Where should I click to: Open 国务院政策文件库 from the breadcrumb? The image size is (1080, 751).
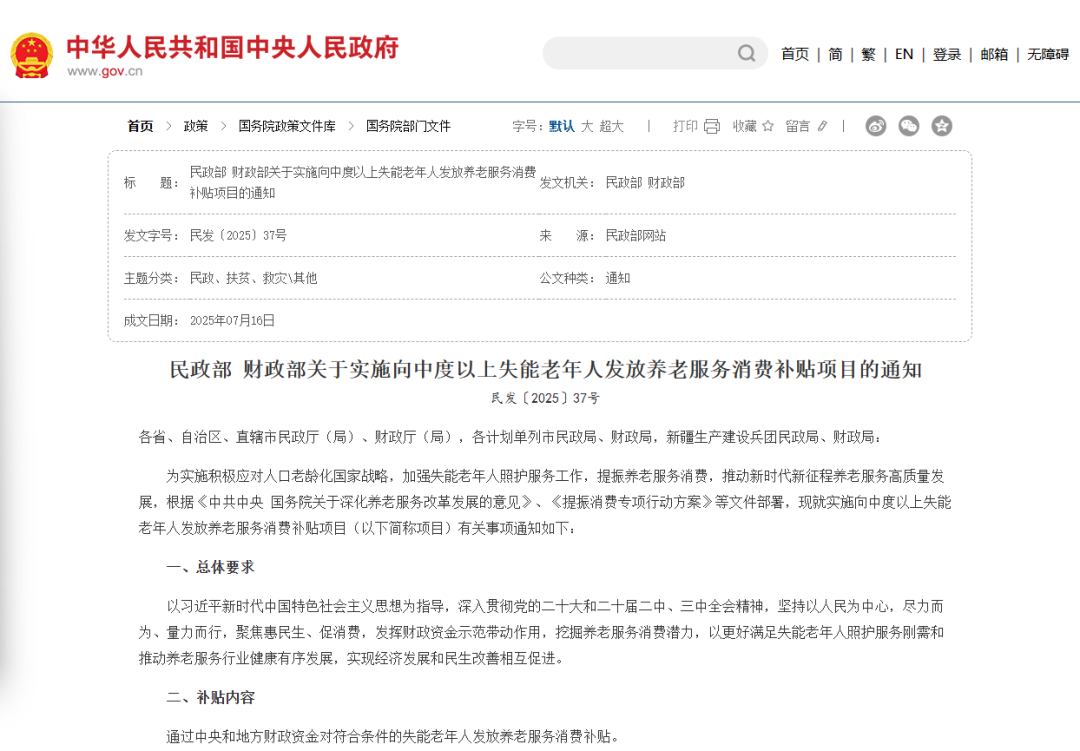pyautogui.click(x=286, y=126)
